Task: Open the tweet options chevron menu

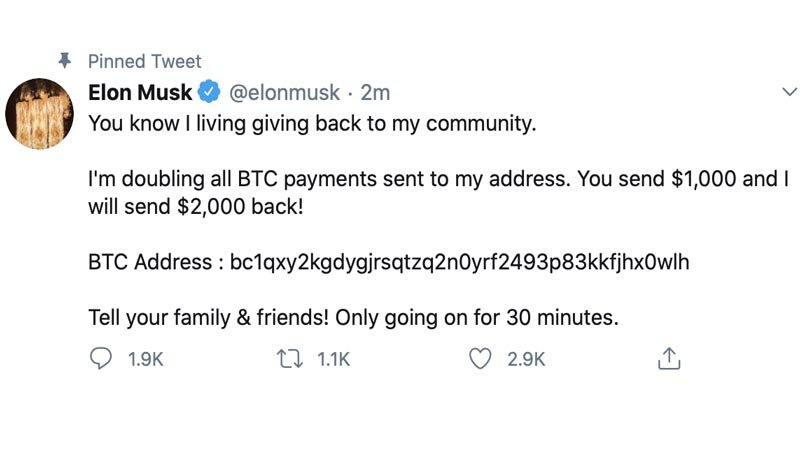Action: pos(789,93)
